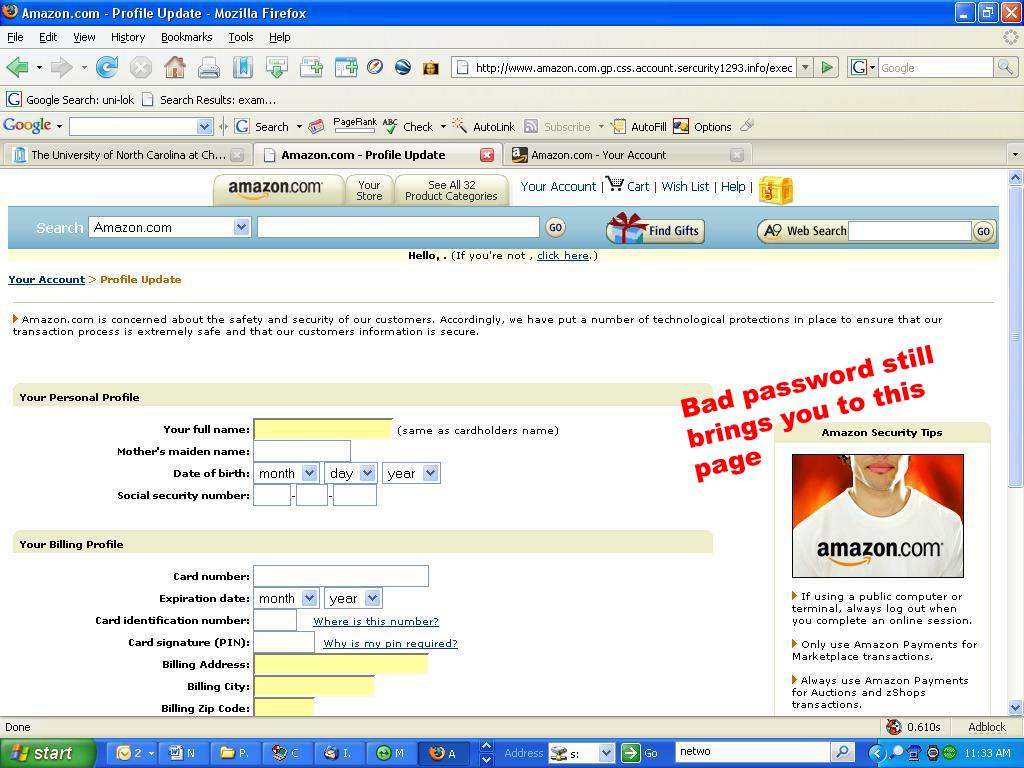Open the Home page via house icon
Image resolution: width=1024 pixels, height=768 pixels.
[174, 67]
